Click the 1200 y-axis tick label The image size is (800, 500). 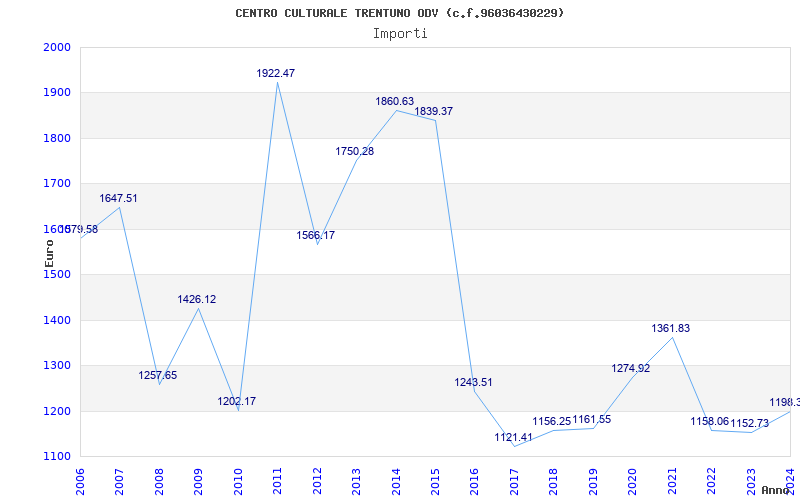pos(57,411)
